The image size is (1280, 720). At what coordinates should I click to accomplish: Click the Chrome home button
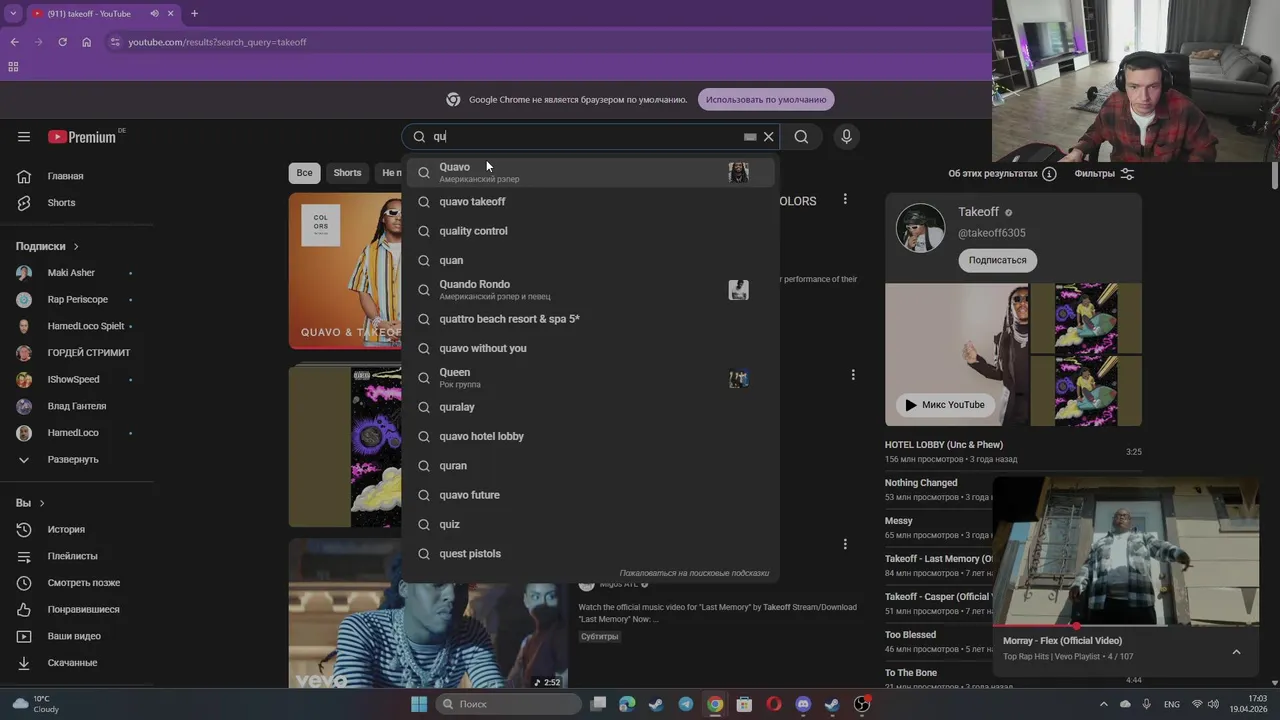tap(87, 42)
